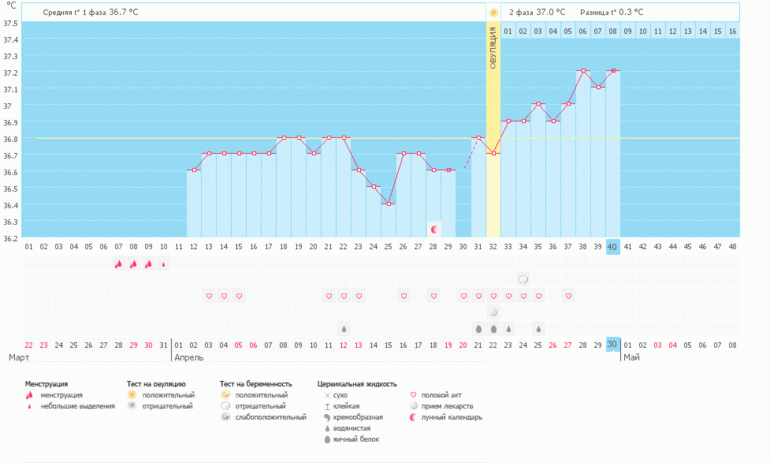Click the 'прием лекарств' legend icon

(415, 406)
